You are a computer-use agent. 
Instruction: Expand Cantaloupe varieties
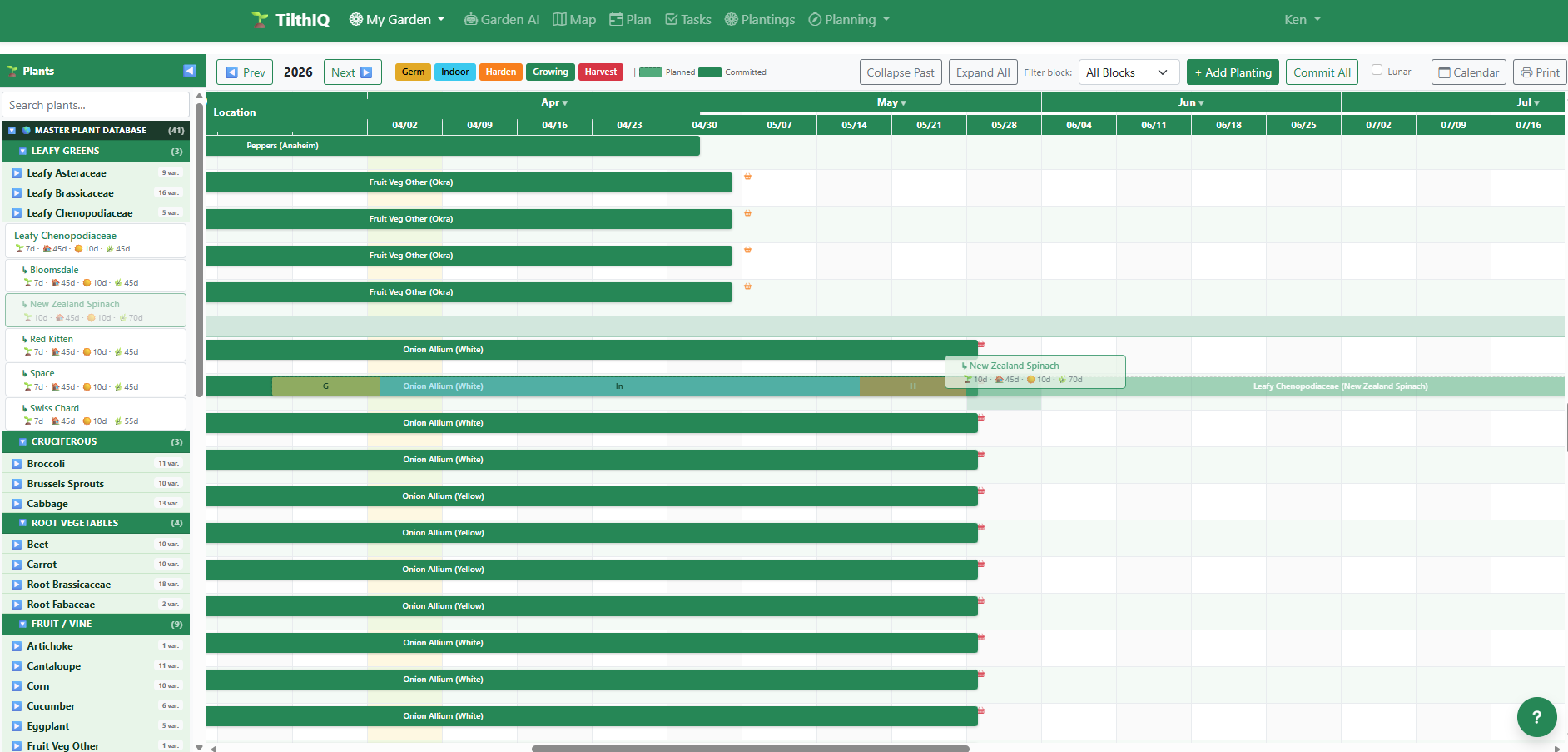click(x=17, y=666)
